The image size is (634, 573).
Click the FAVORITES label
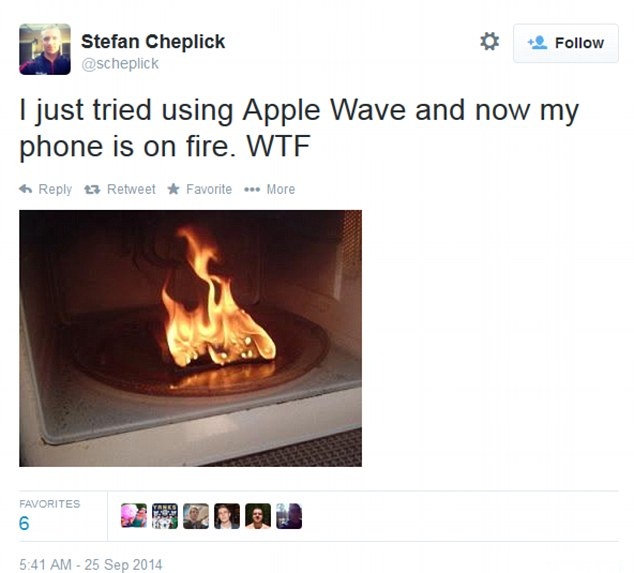point(49,504)
